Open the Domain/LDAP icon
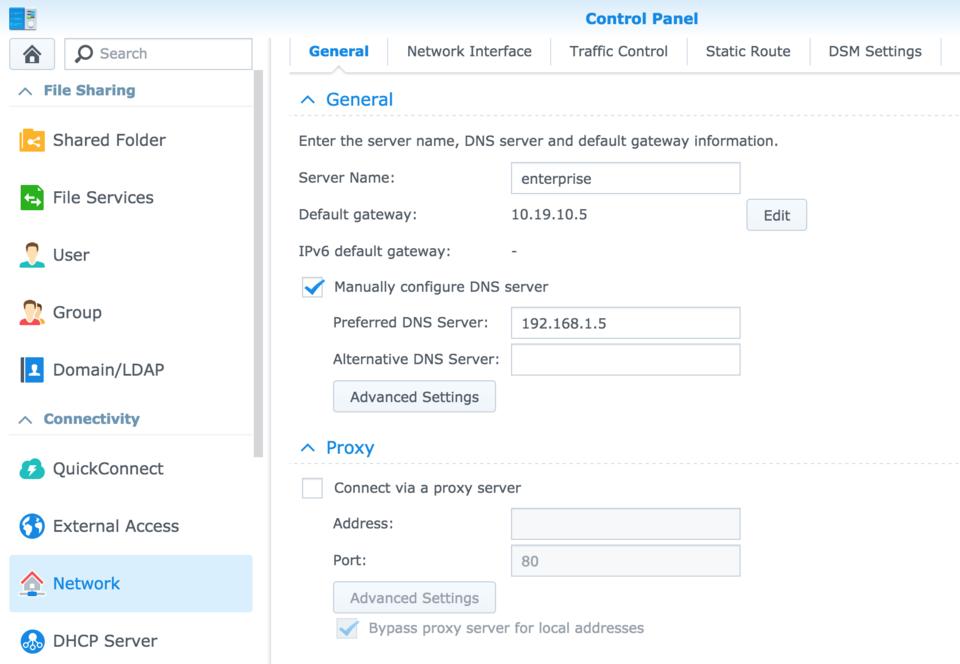 coord(32,370)
